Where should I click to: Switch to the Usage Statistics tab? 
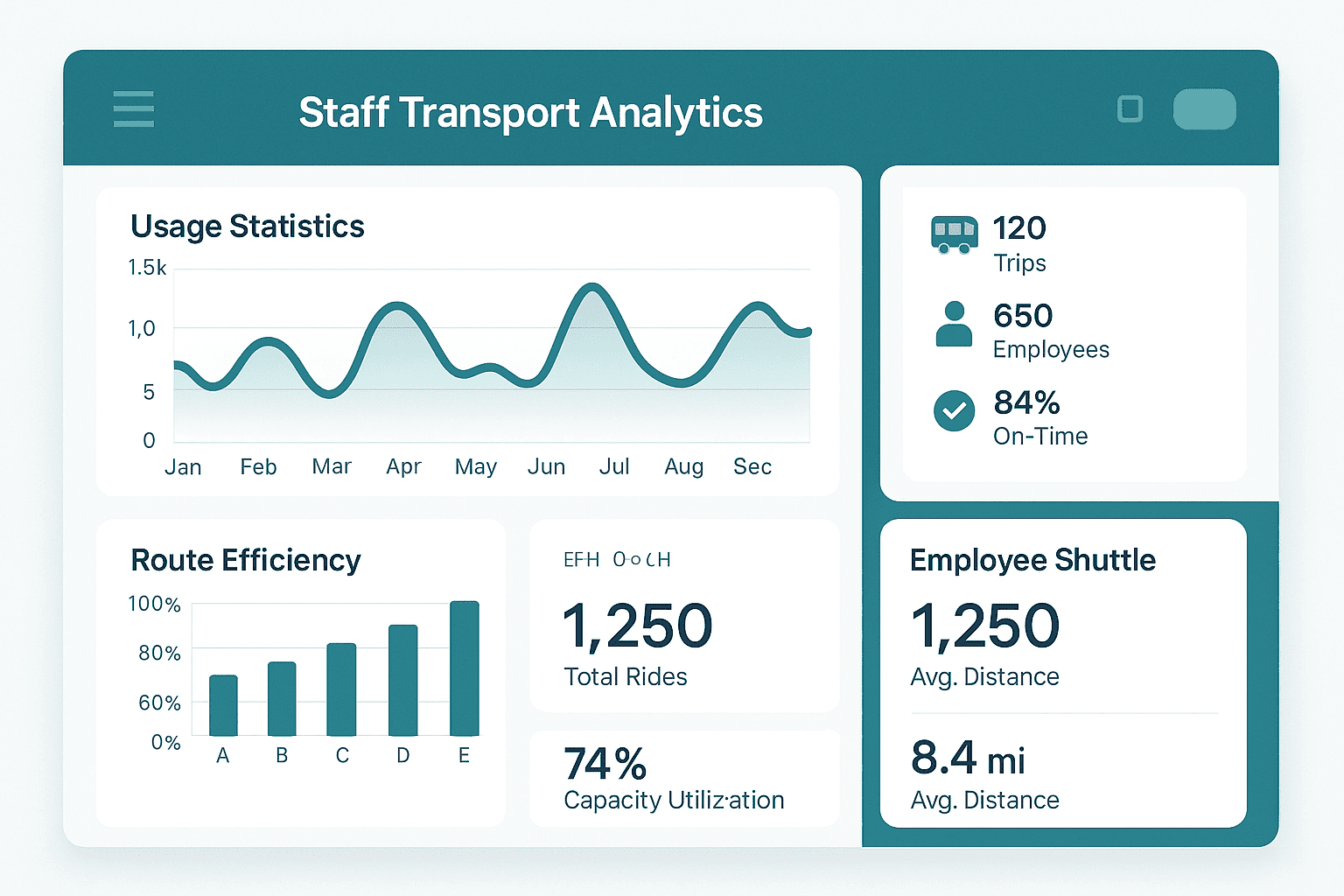click(248, 226)
